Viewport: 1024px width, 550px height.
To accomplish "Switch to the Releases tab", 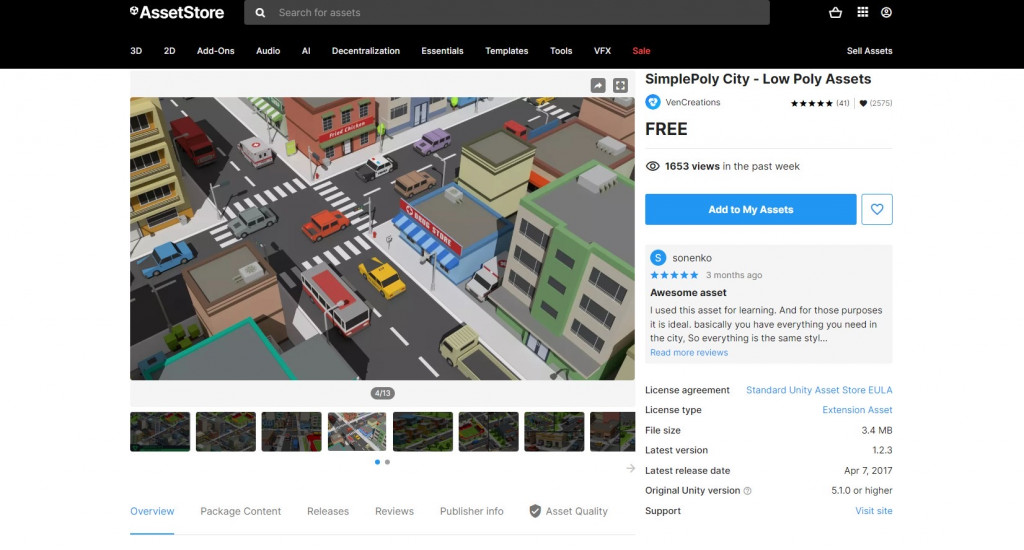I will pyautogui.click(x=328, y=511).
